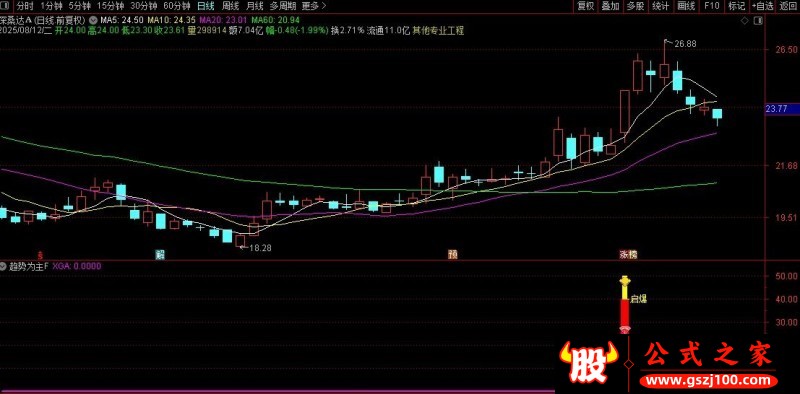Toggle the 标记 mark button
Image resolution: width=800 pixels, height=394 pixels.
(x=736, y=6)
